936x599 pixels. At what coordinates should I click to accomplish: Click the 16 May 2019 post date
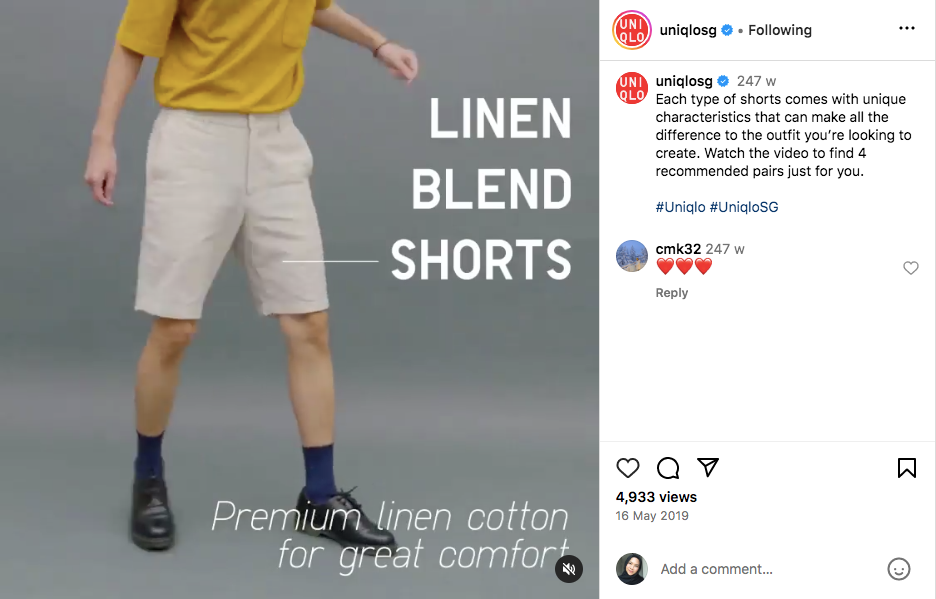coord(652,515)
